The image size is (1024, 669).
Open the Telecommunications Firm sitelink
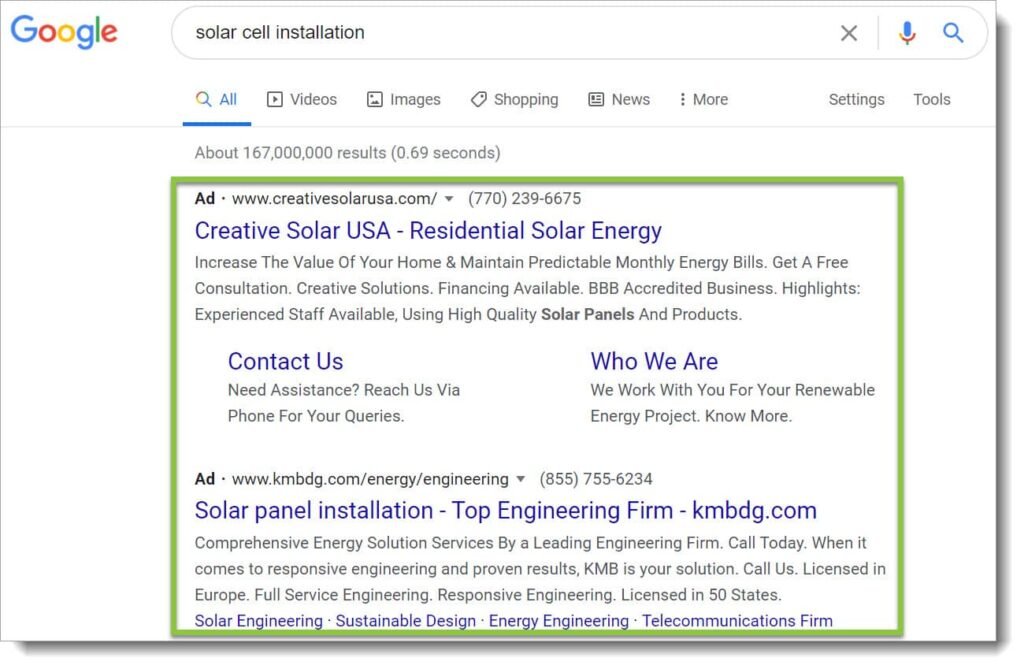pos(737,621)
